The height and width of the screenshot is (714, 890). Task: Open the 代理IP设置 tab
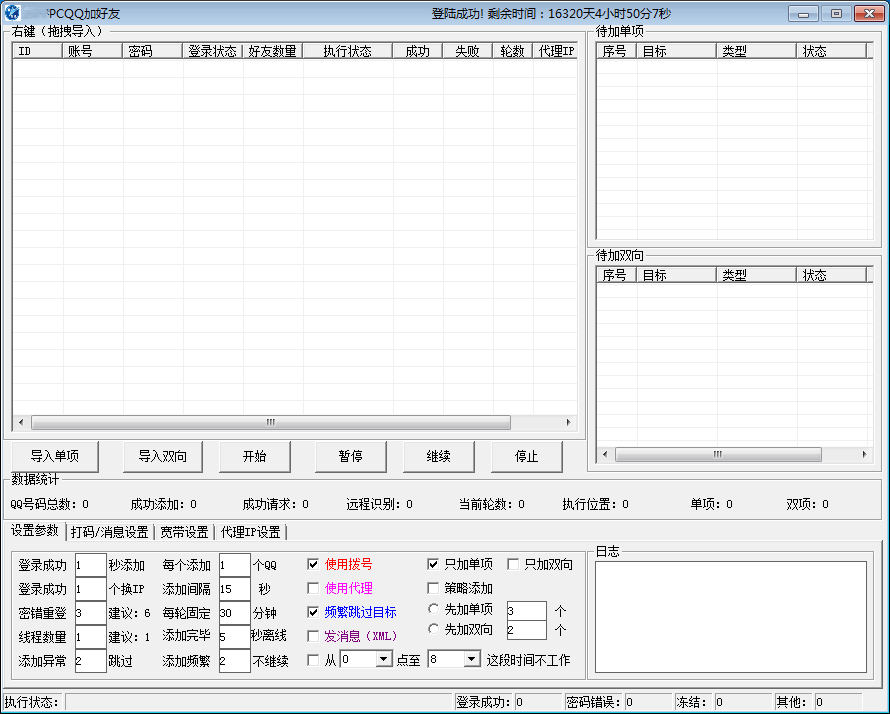click(x=250, y=532)
